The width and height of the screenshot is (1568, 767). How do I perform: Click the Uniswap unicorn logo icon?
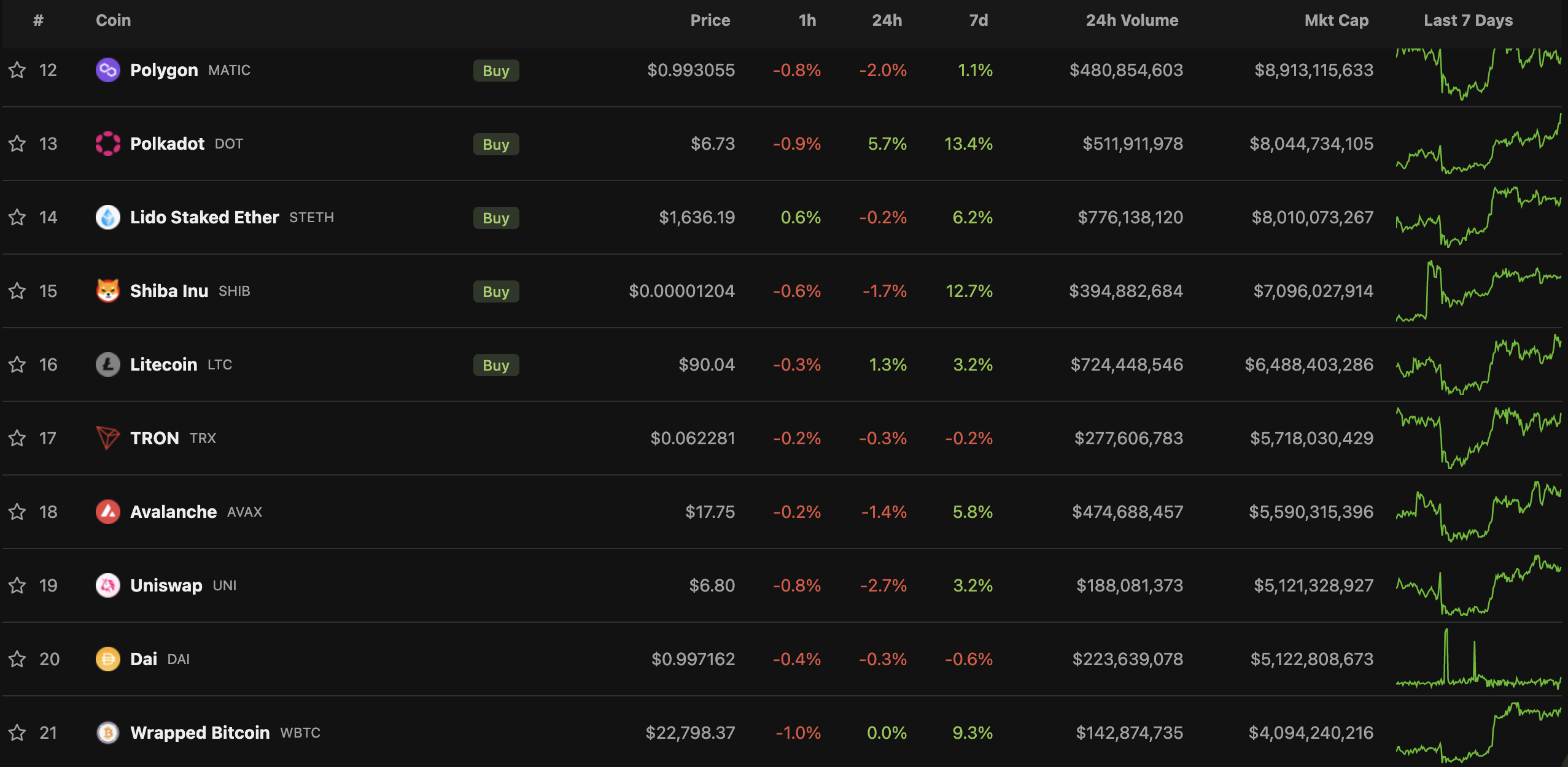pyautogui.click(x=107, y=585)
